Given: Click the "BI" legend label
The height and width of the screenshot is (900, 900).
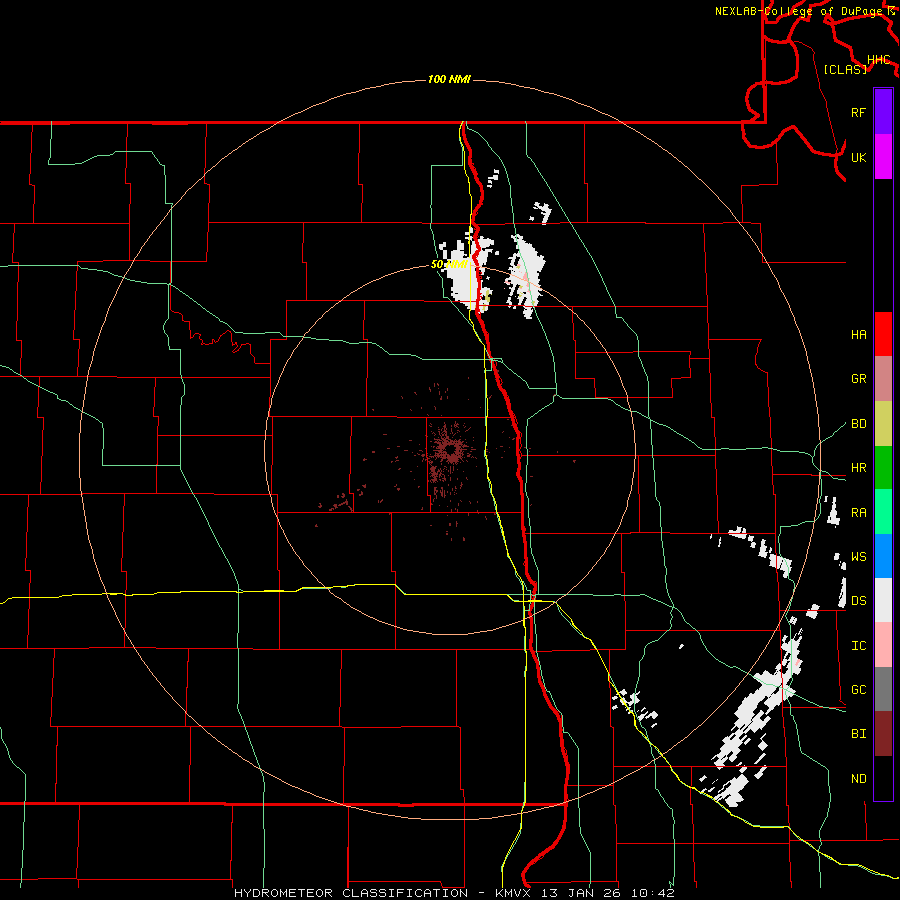Looking at the screenshot, I should click(858, 734).
